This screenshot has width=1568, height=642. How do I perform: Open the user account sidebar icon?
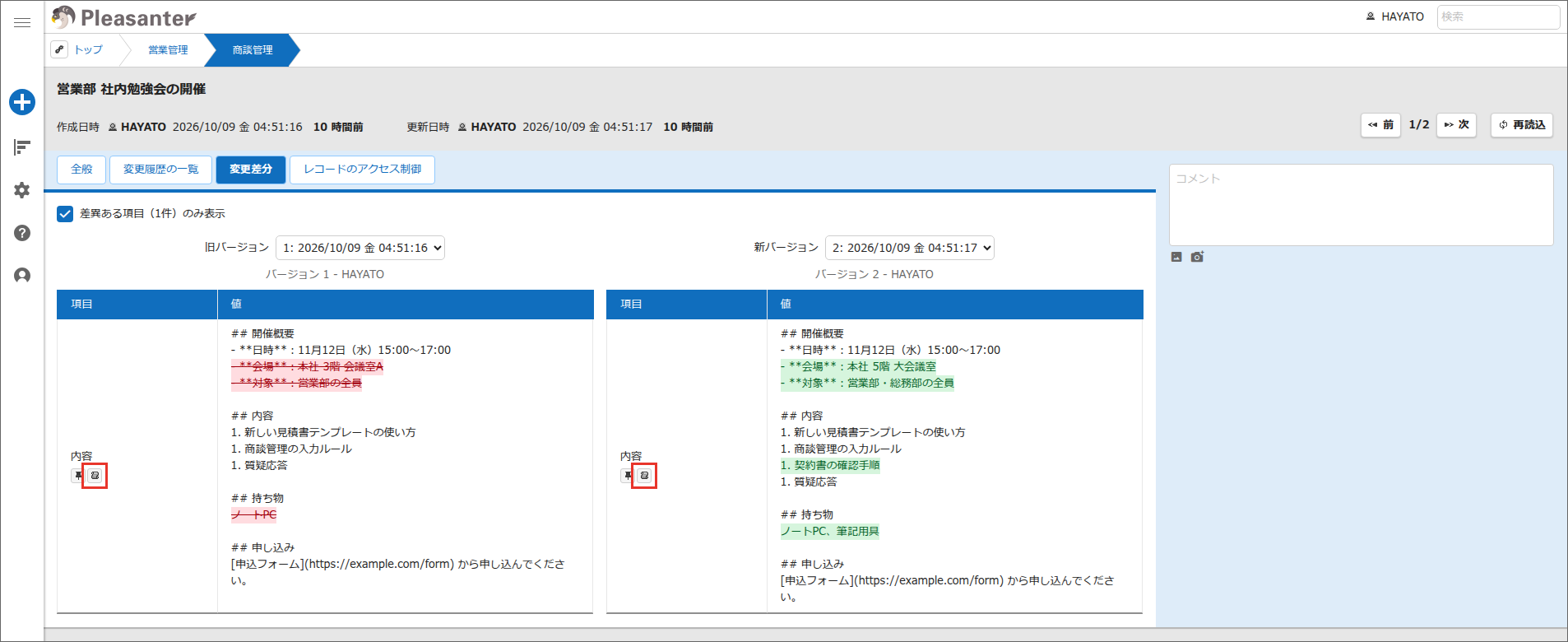[22, 276]
